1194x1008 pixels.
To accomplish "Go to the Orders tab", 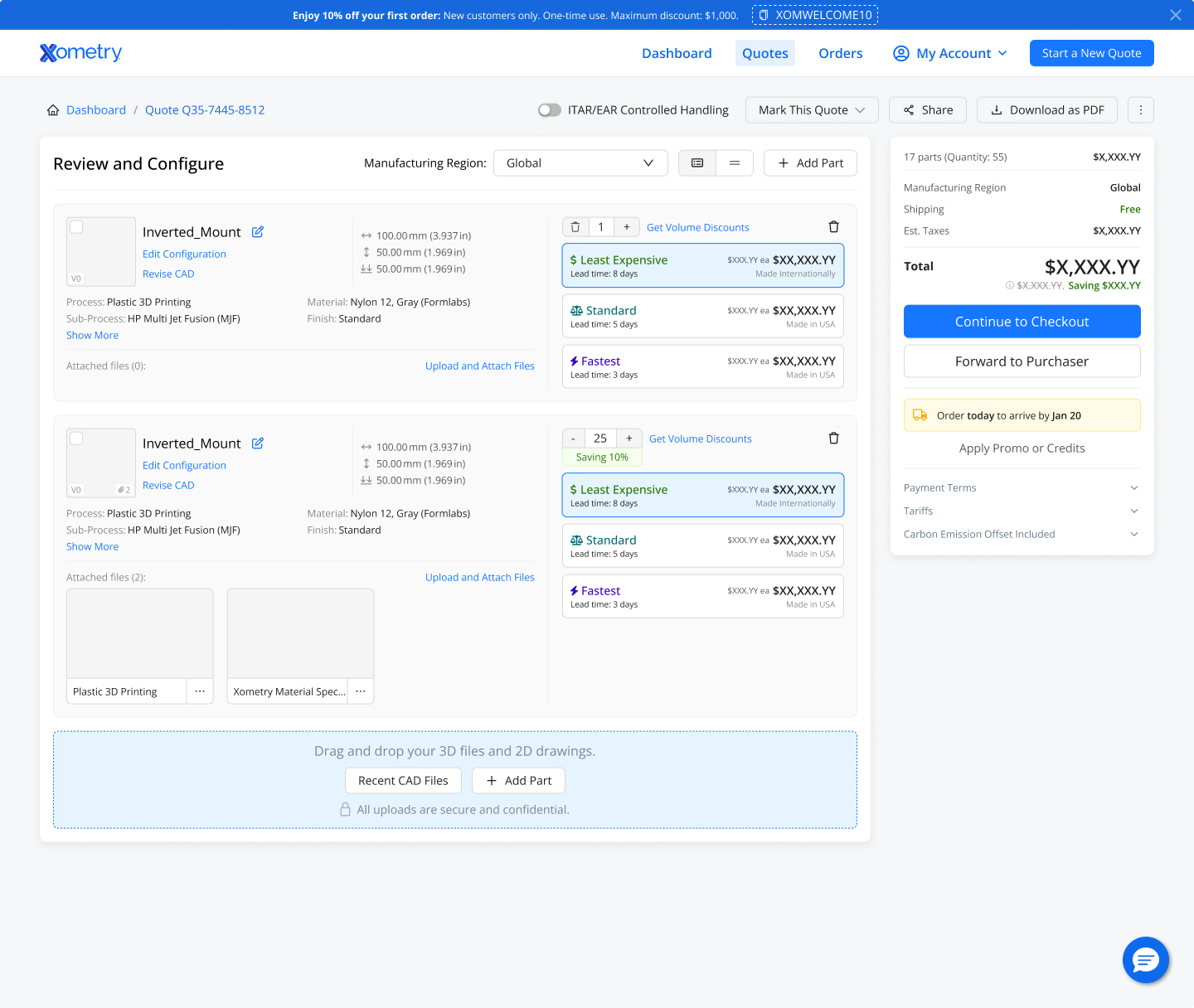I will click(x=840, y=53).
